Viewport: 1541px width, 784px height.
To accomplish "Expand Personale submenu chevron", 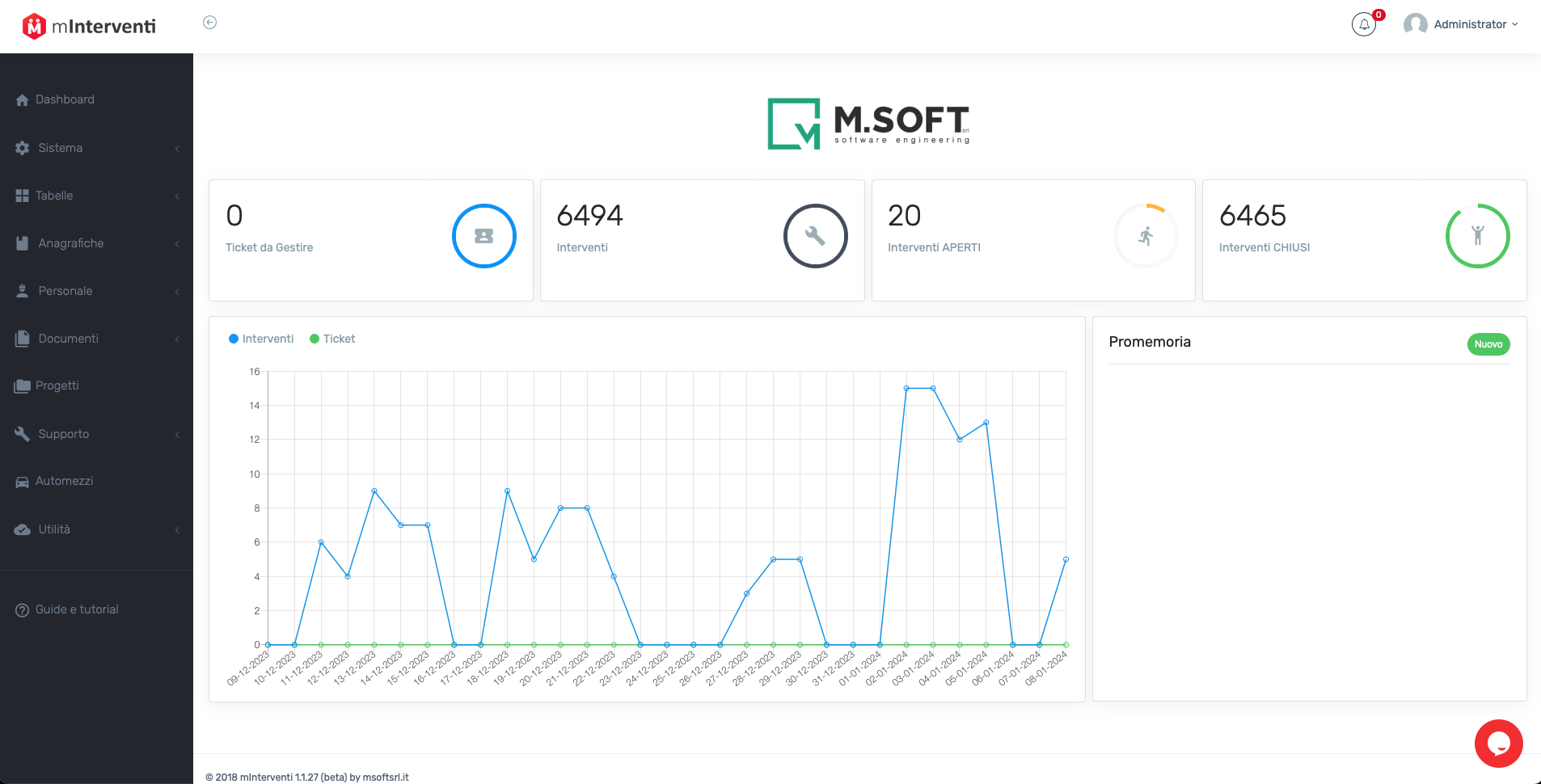I will 177,291.
